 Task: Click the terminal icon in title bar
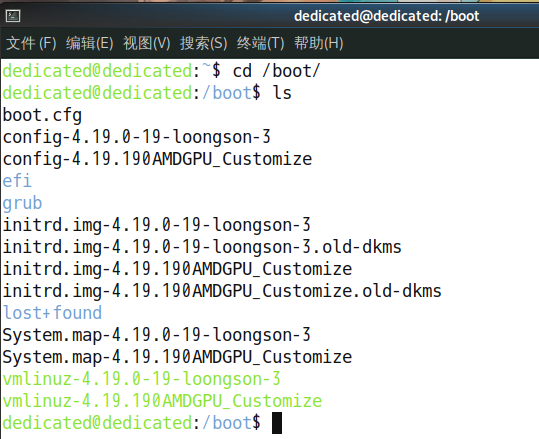point(13,16)
